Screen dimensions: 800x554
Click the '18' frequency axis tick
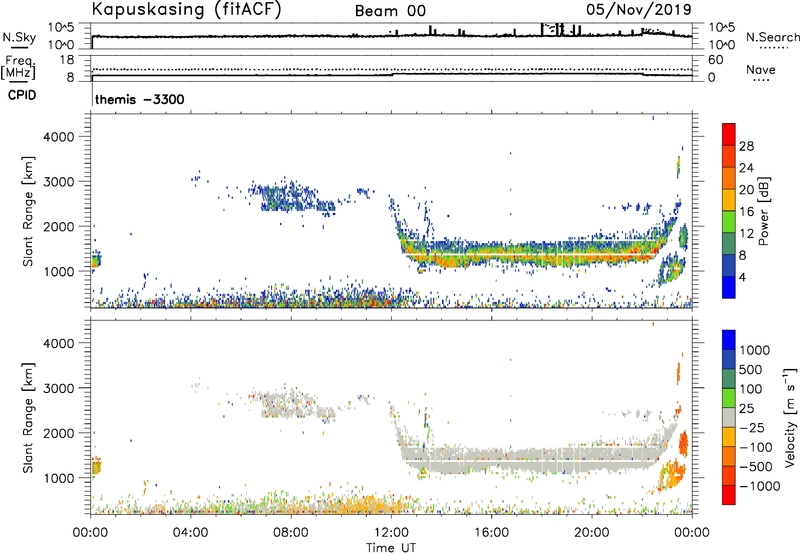[x=68, y=60]
